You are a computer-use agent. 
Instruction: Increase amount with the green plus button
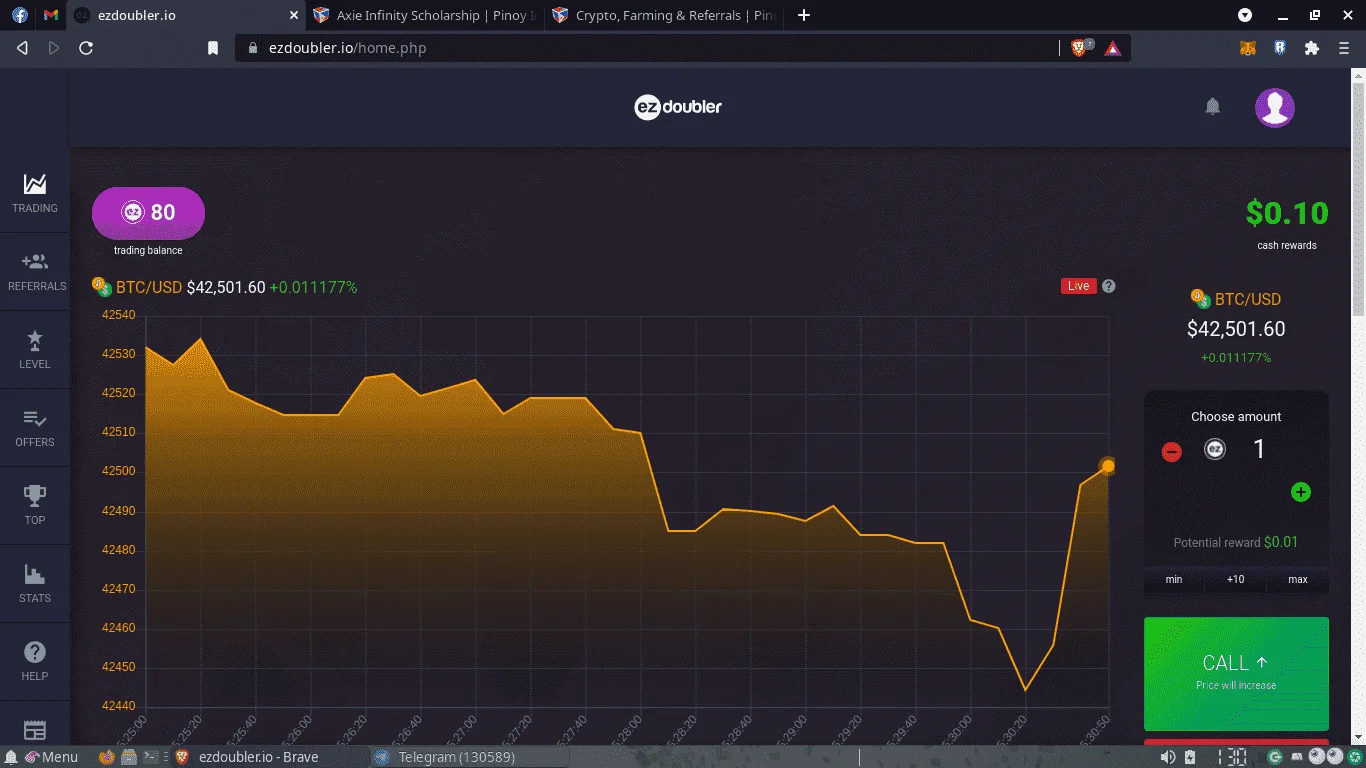click(1300, 492)
